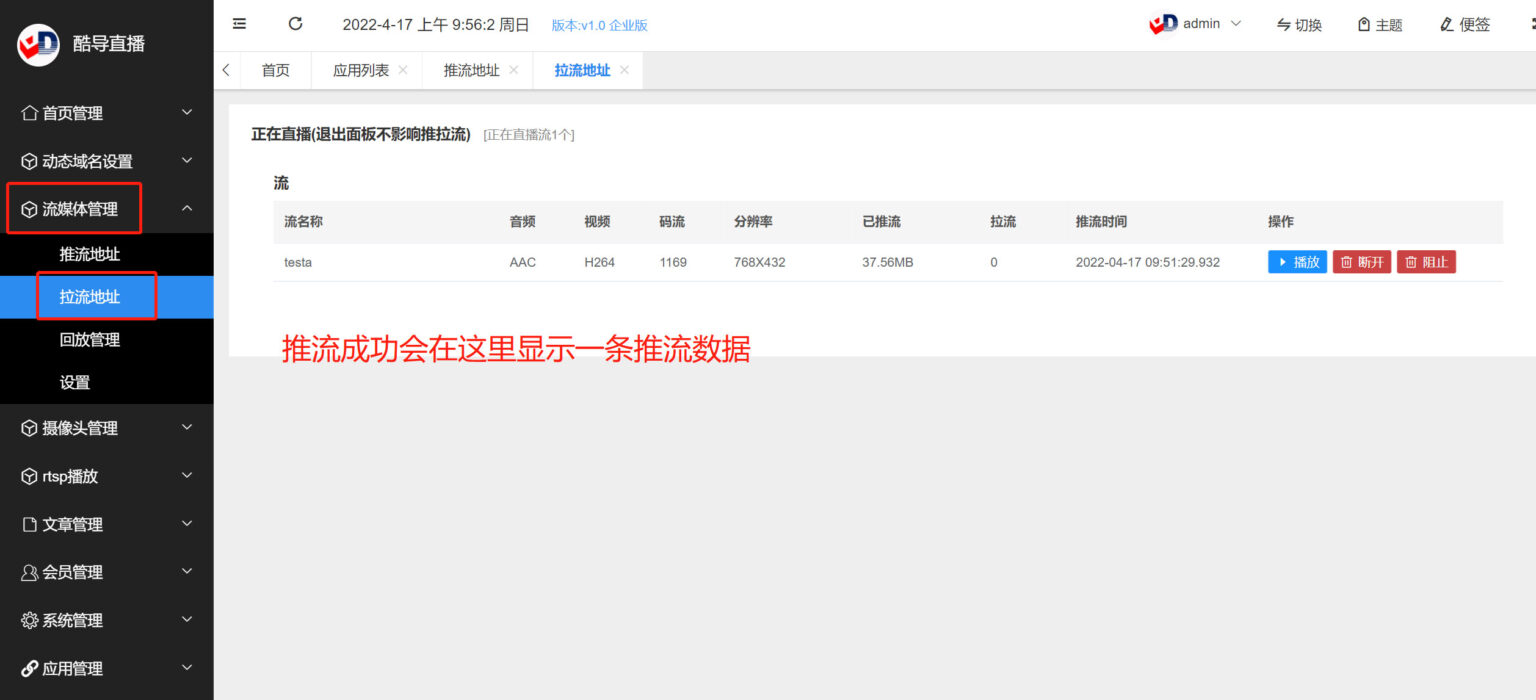Disconnect the testa stream with 断开
Image resolution: width=1536 pixels, height=700 pixels.
(x=1362, y=262)
